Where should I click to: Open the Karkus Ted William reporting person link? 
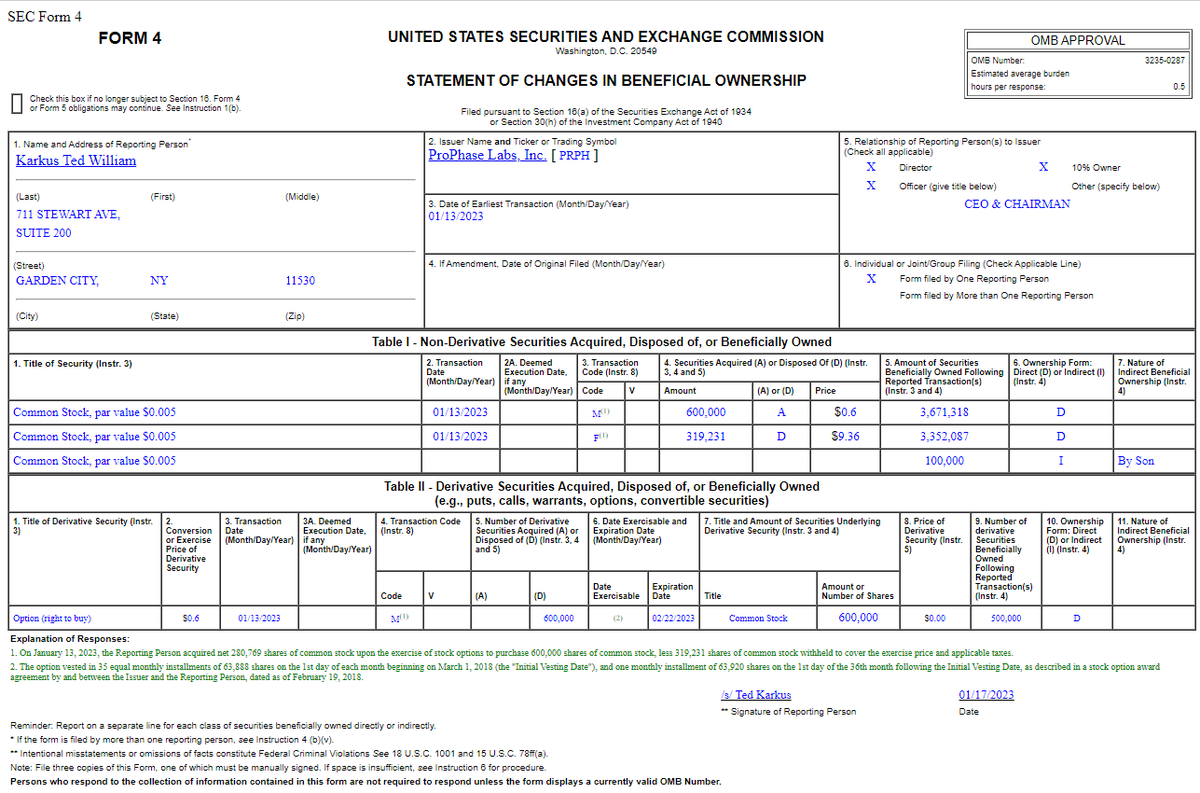(x=75, y=160)
